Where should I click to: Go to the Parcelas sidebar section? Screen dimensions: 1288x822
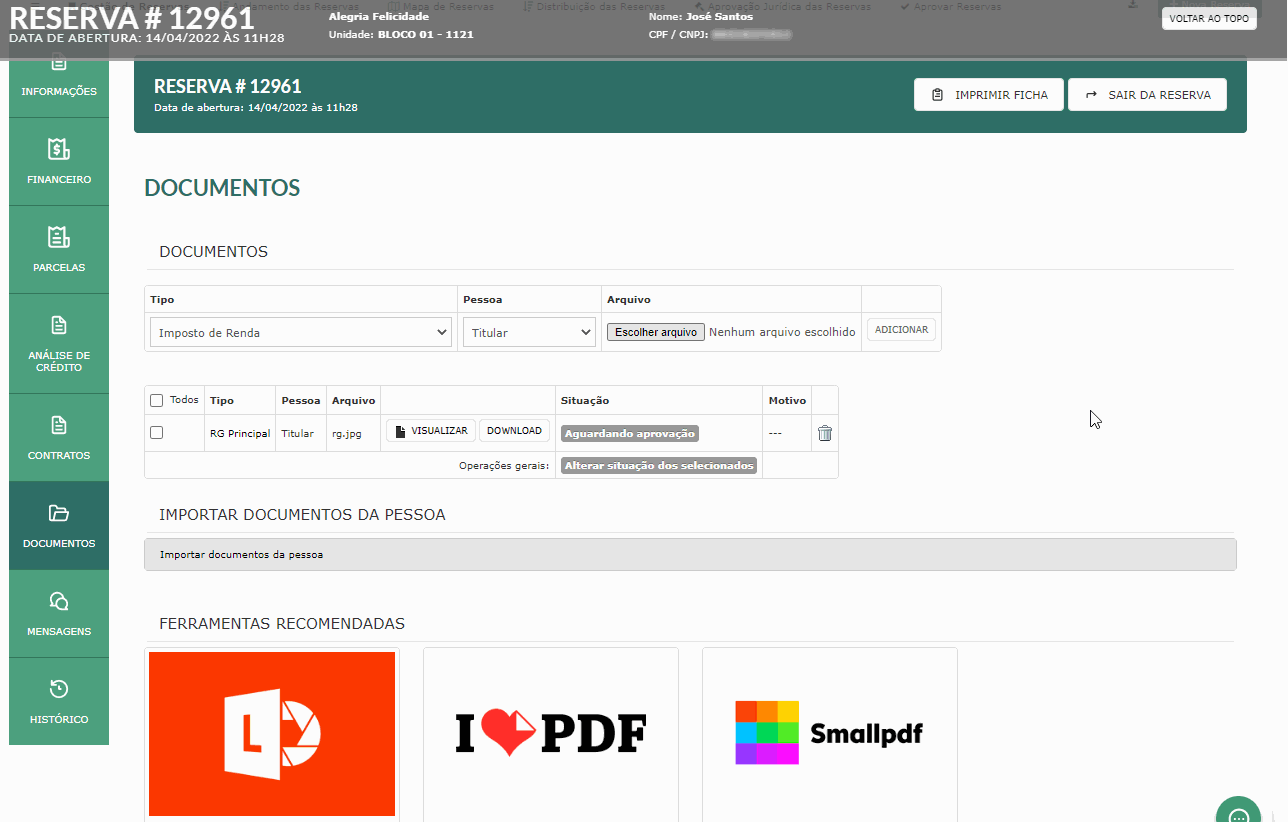click(59, 250)
